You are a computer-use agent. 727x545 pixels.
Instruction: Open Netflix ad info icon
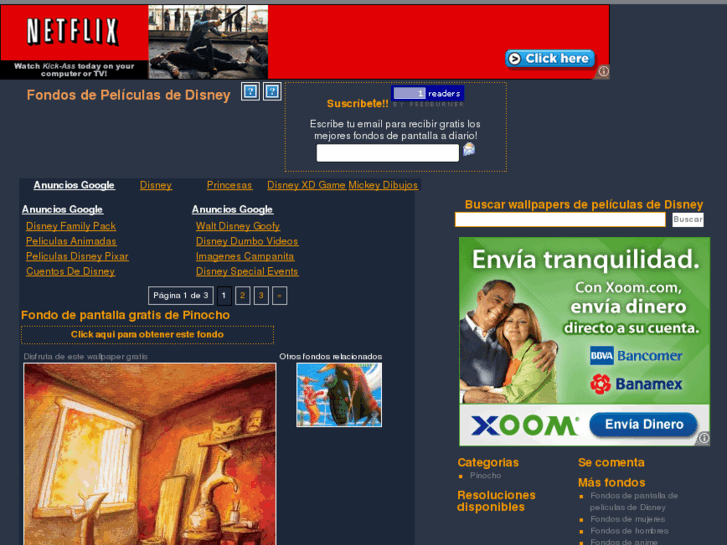point(603,71)
